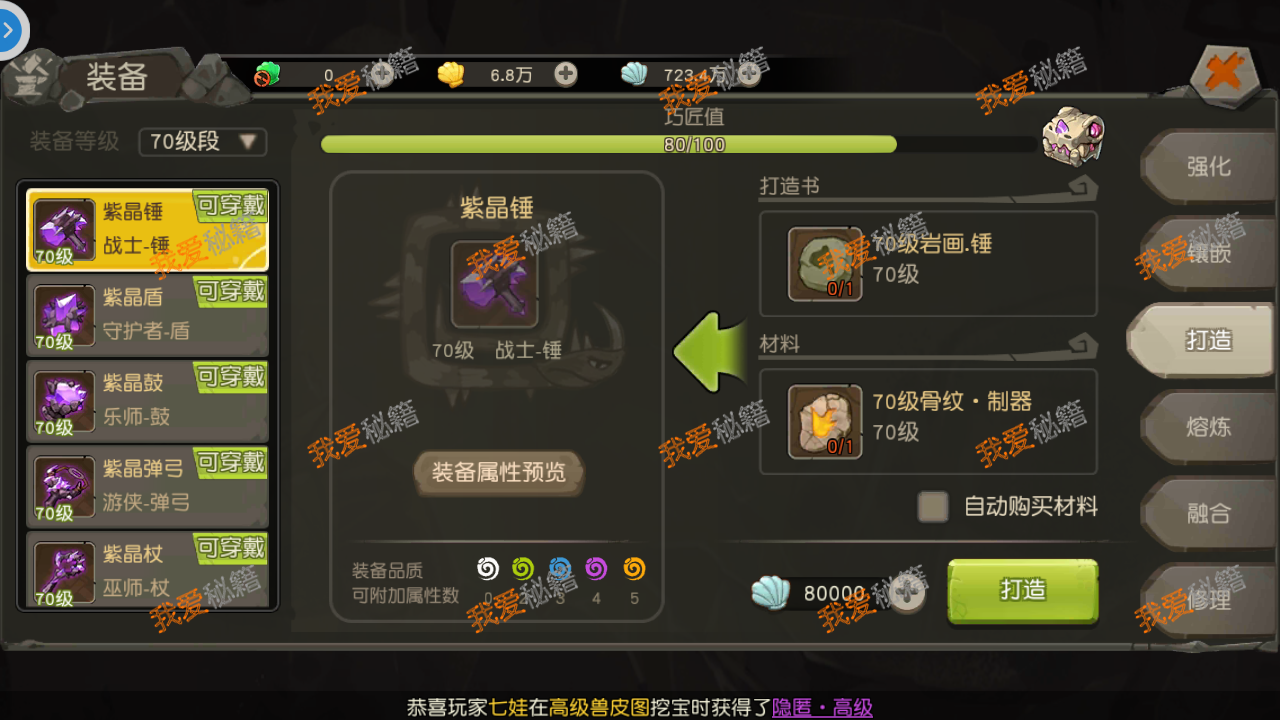This screenshot has width=1280, height=720.
Task: Click the skull treasure chest icon
Action: click(x=1071, y=134)
